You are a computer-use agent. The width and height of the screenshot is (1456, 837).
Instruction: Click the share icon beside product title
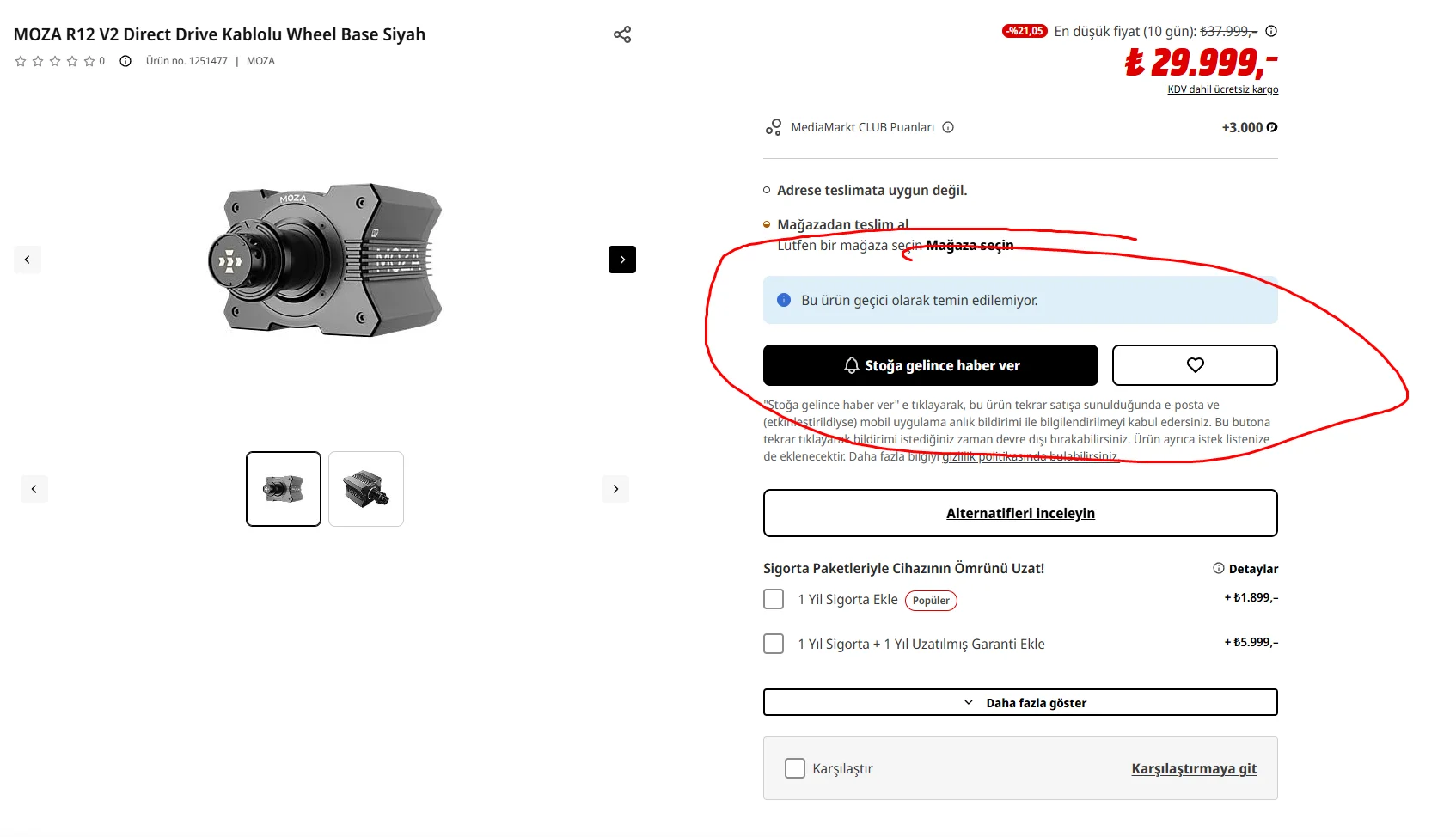622,34
